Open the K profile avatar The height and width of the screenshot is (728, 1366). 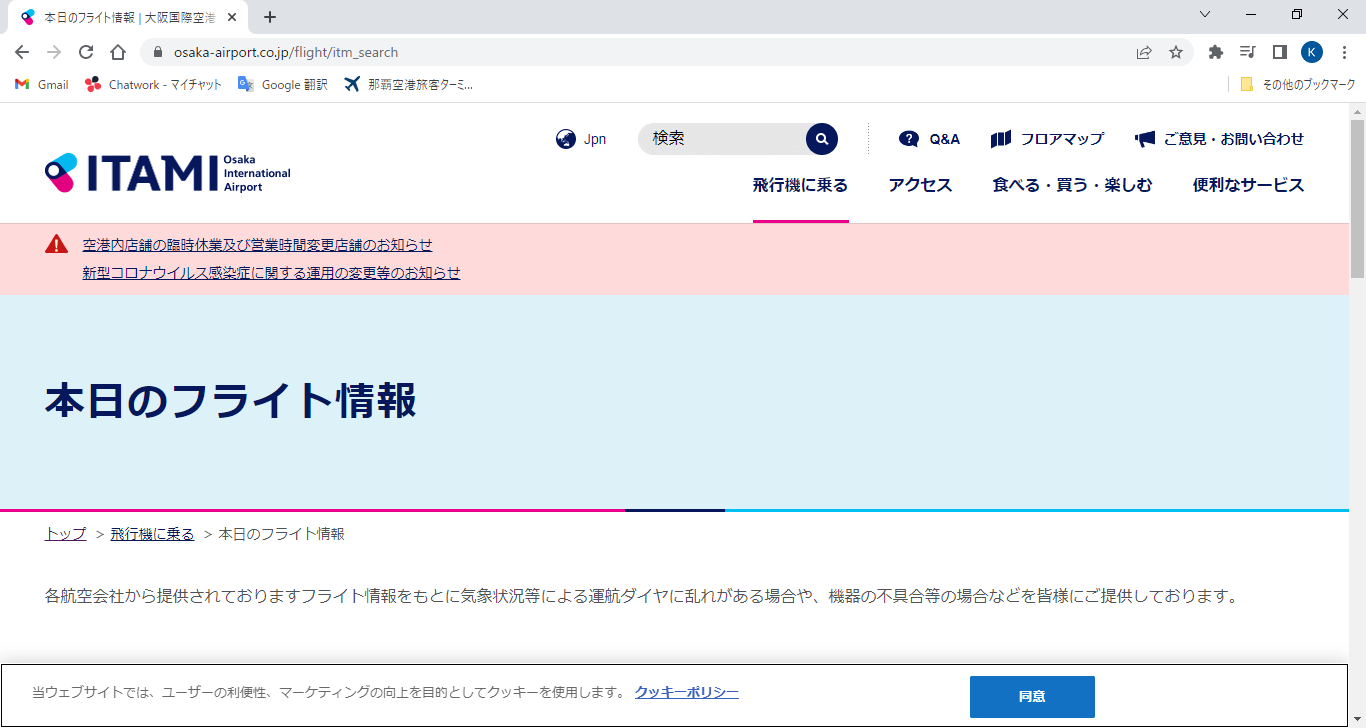tap(1312, 52)
